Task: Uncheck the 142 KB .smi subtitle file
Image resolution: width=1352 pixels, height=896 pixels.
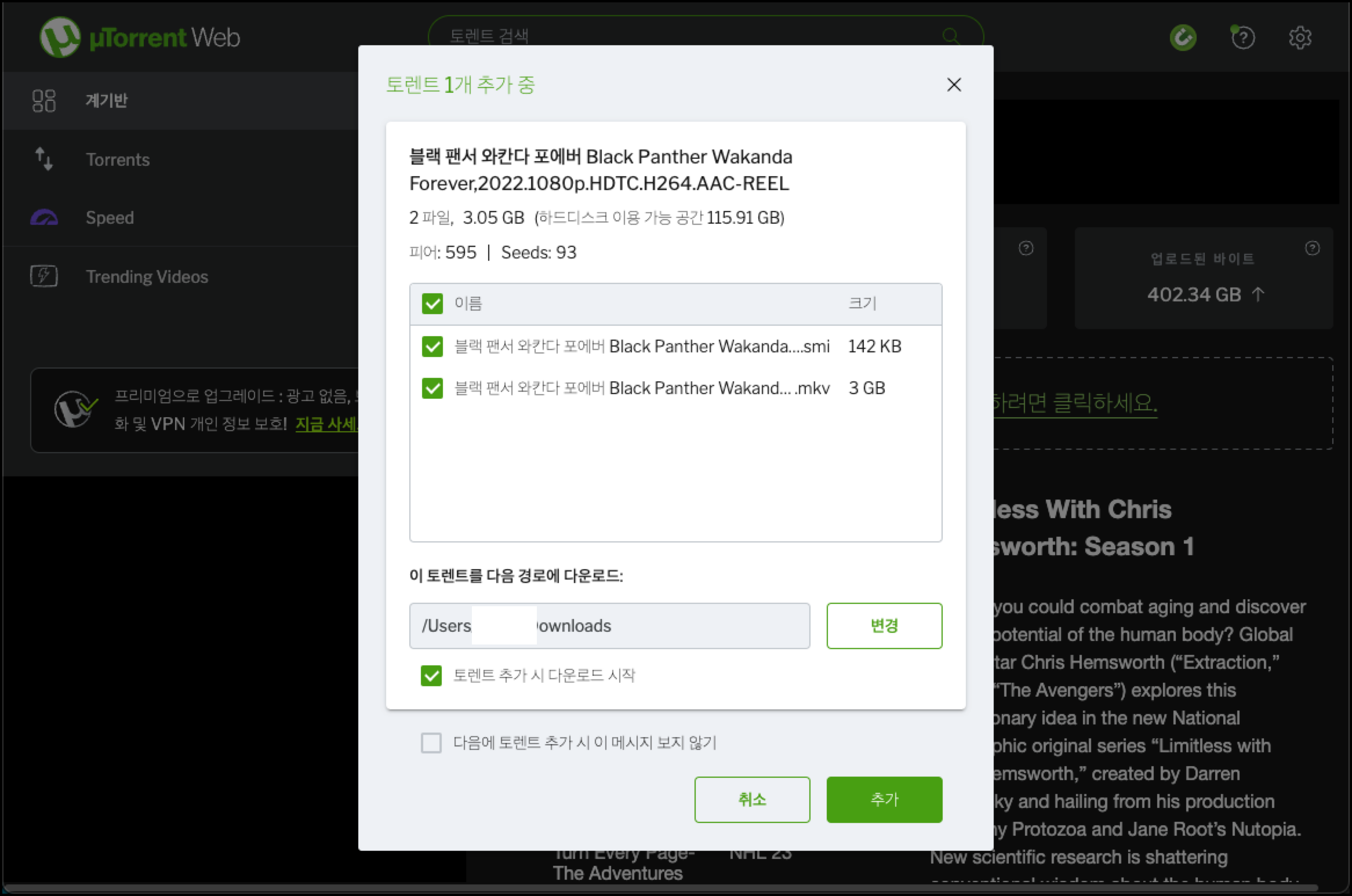Action: pos(432,346)
